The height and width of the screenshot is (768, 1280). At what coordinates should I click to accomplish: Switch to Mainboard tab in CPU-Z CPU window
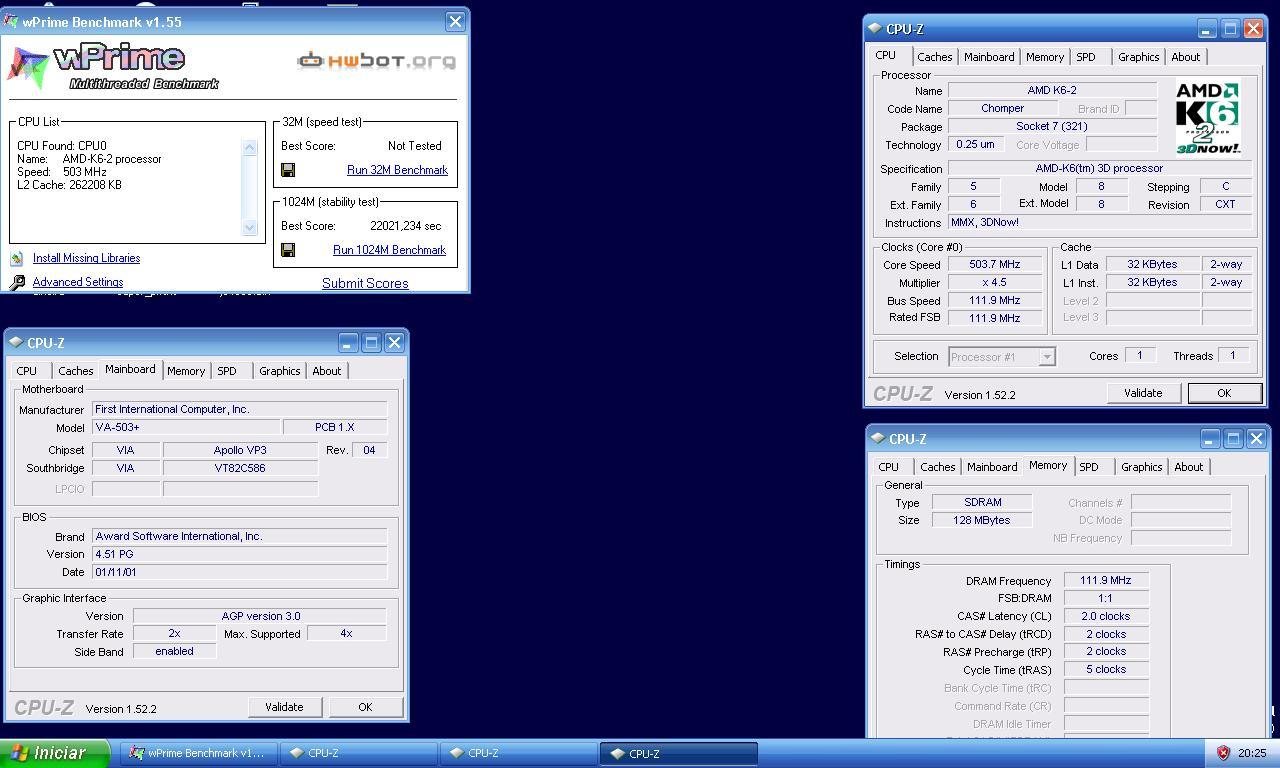click(989, 57)
